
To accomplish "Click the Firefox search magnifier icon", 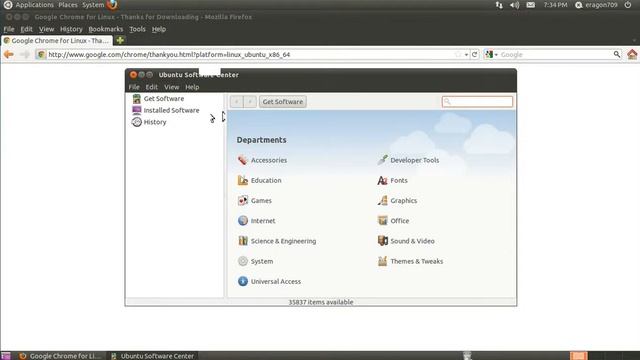I will click(x=616, y=54).
